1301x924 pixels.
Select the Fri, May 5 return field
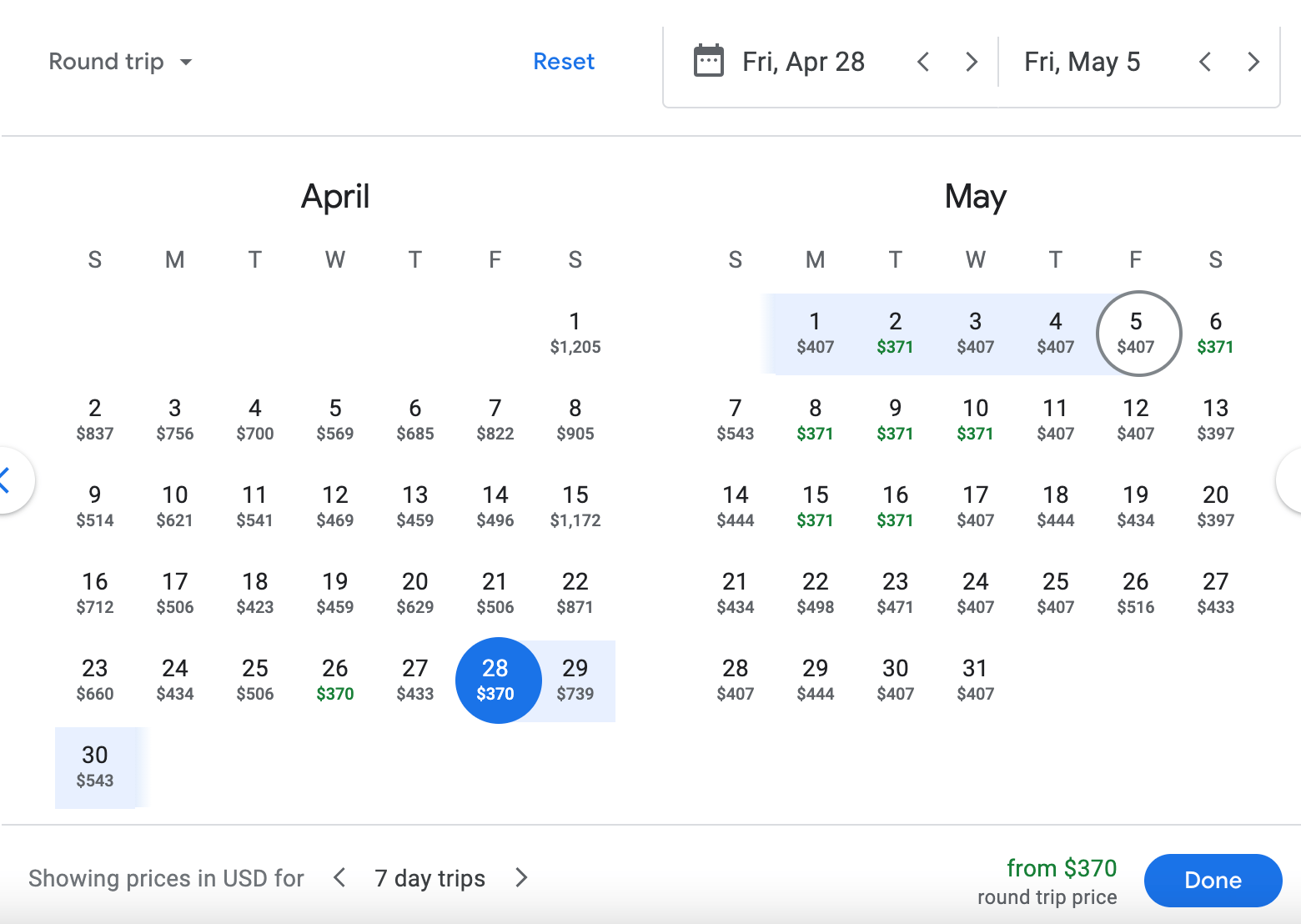pos(1082,62)
